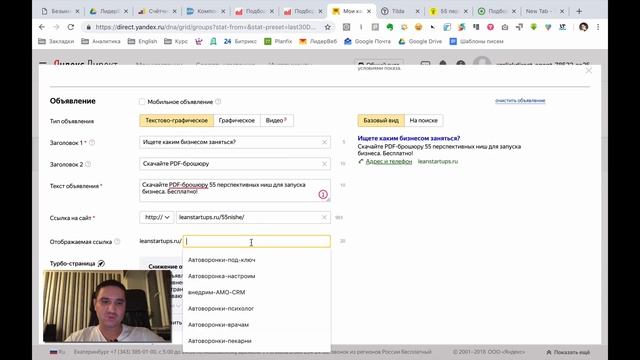Click the Evernote elephant extension icon

pos(390,27)
